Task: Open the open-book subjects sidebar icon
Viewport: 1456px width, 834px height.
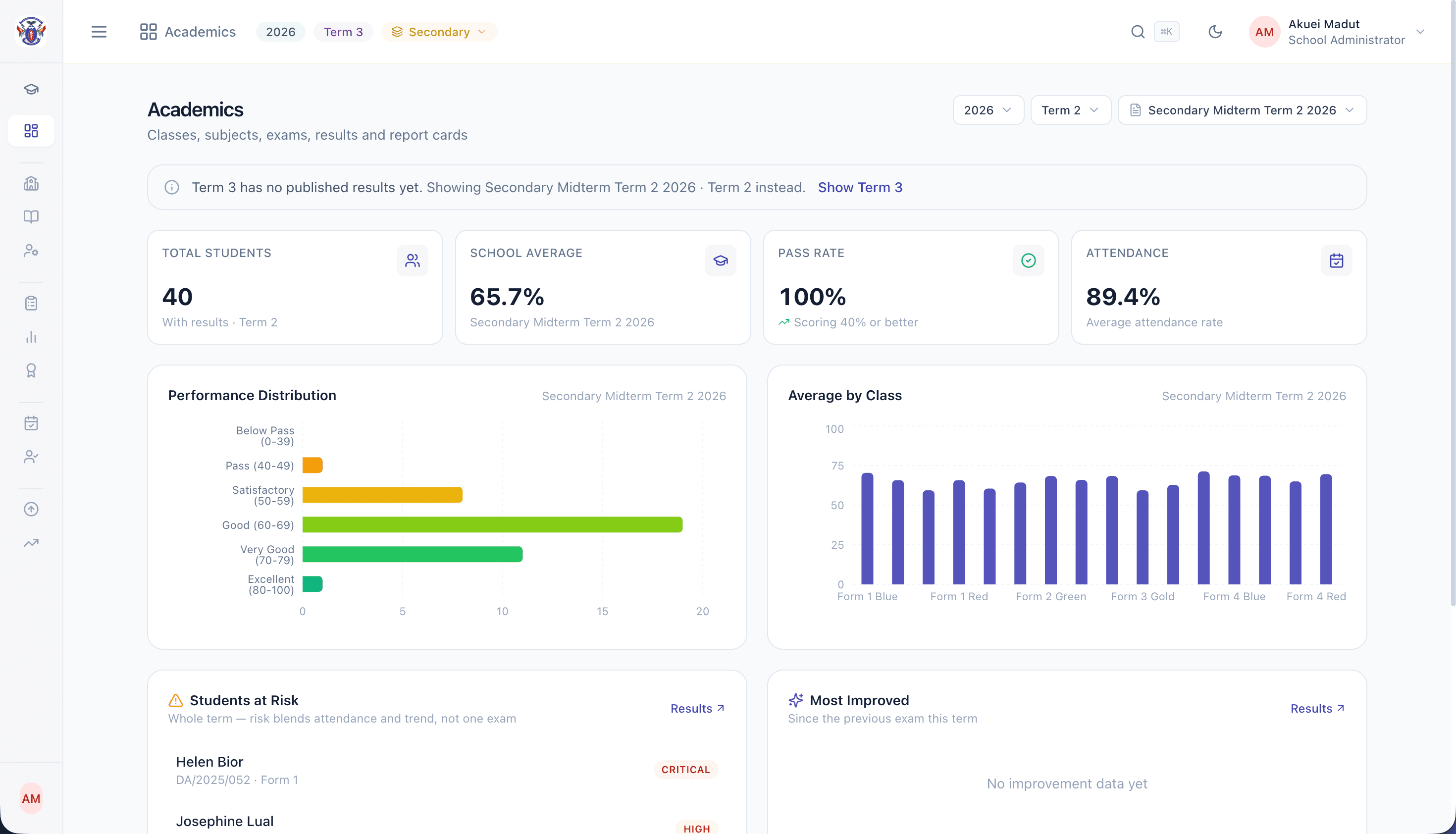Action: tap(31, 217)
